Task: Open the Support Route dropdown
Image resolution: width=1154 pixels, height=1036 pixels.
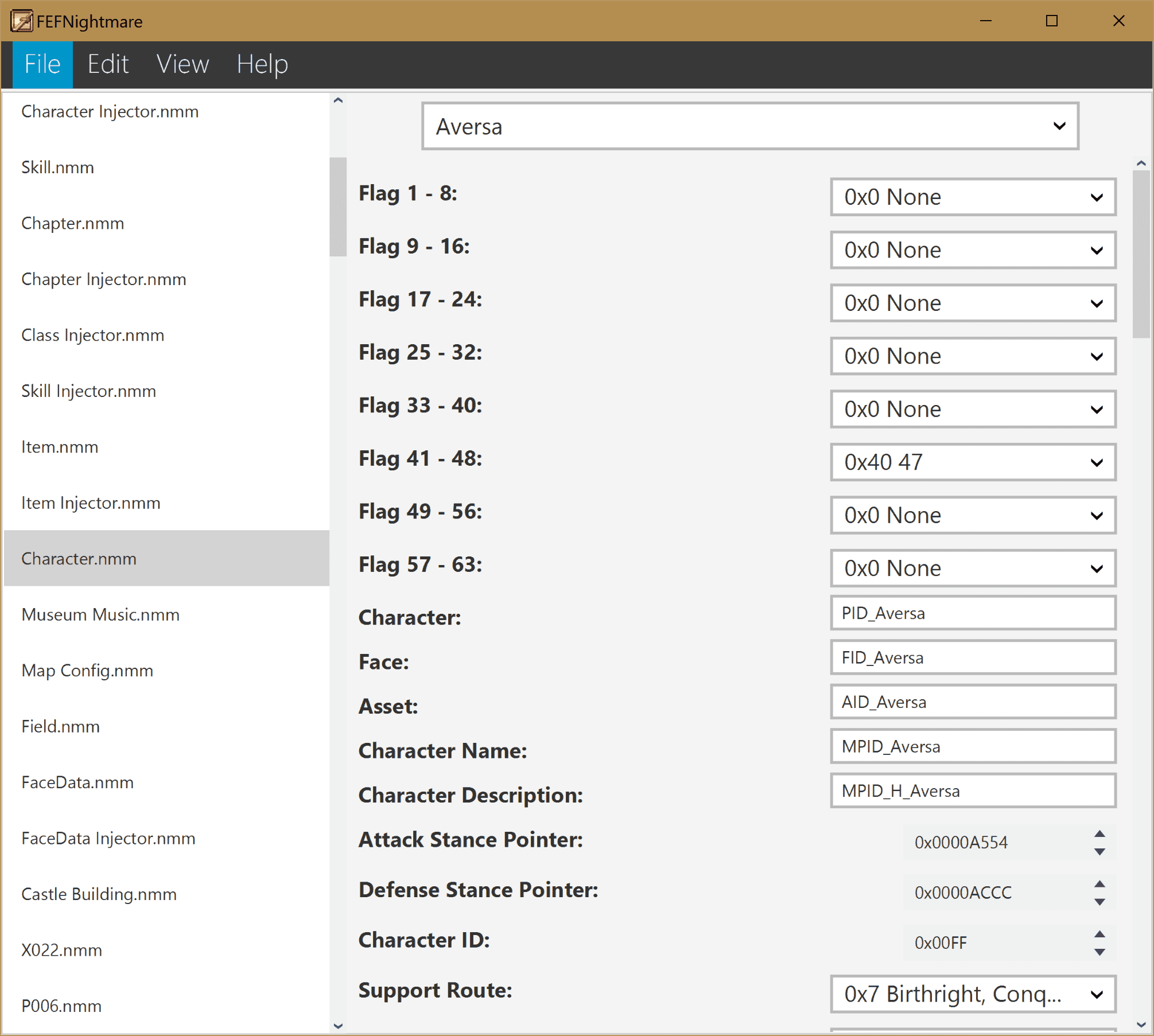Action: (973, 994)
